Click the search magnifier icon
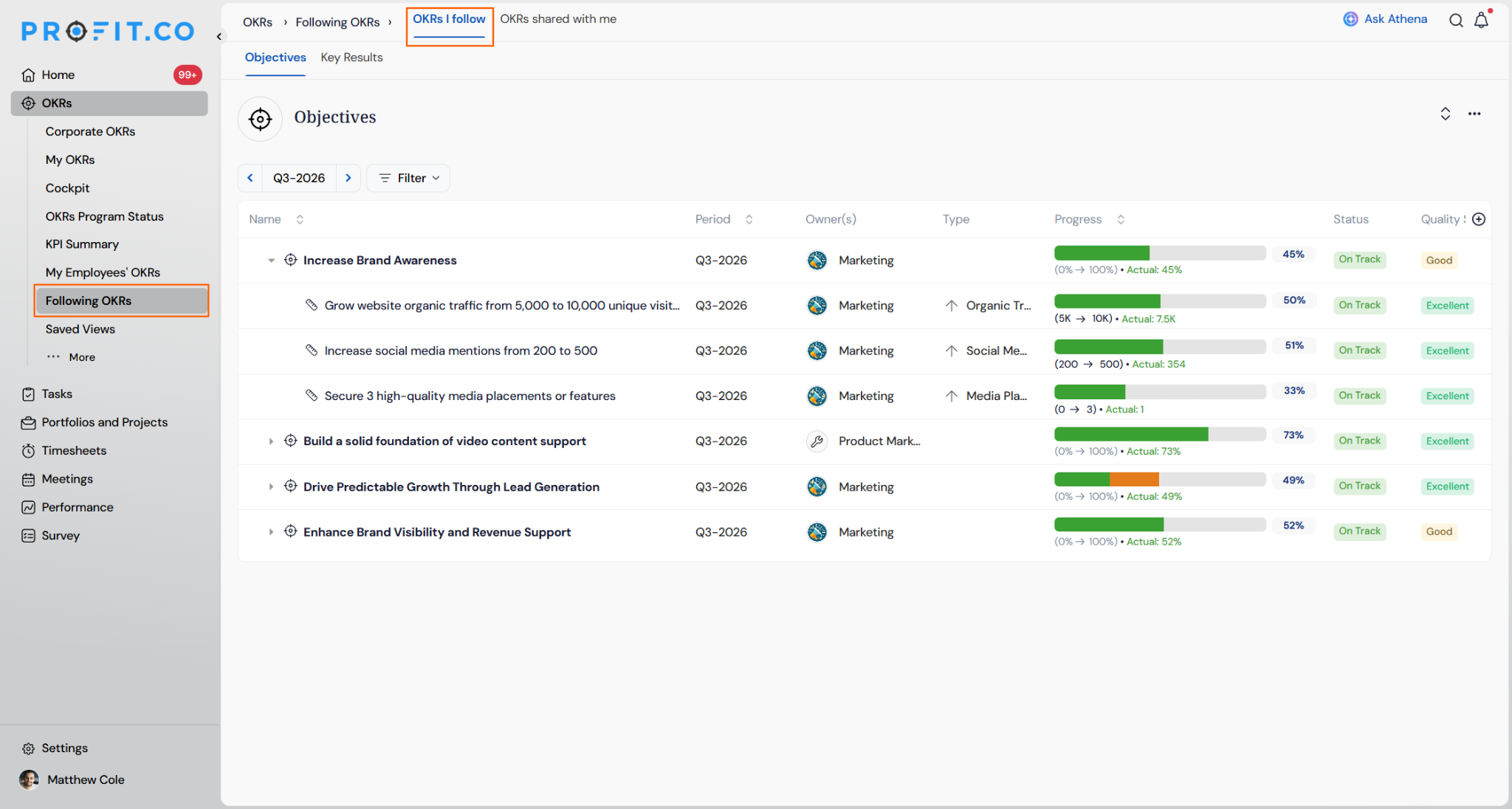Screen dimensions: 1512x809 (x=1456, y=20)
